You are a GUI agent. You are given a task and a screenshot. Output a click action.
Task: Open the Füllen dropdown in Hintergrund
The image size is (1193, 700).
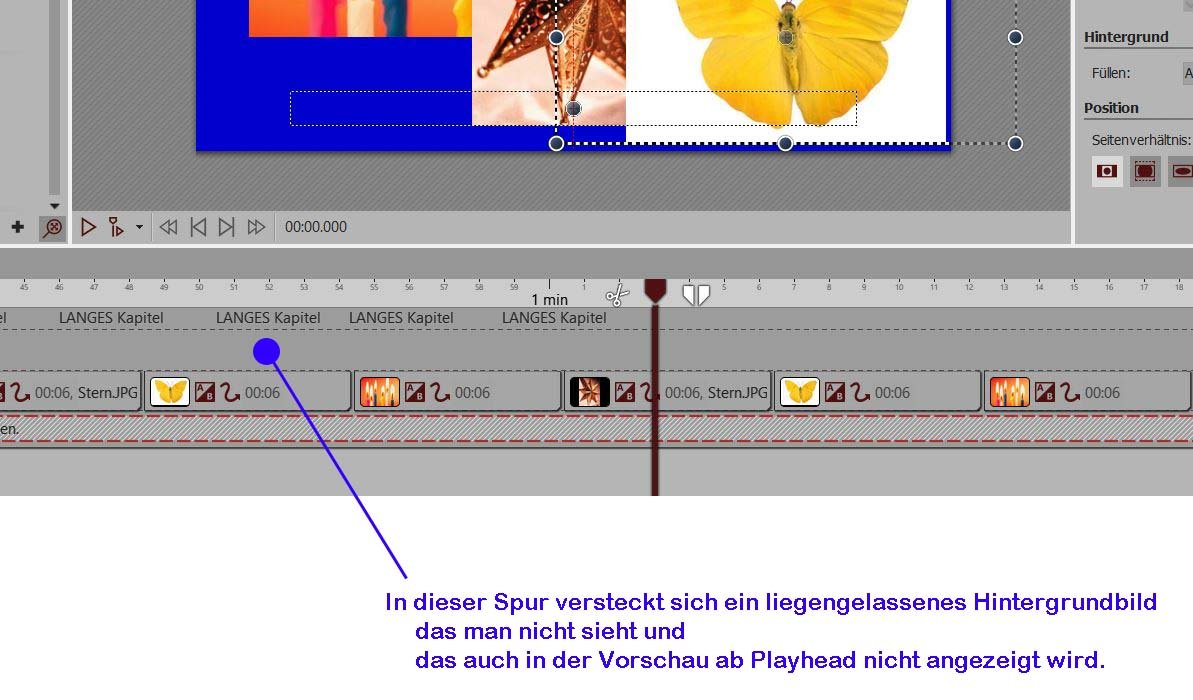(1188, 73)
